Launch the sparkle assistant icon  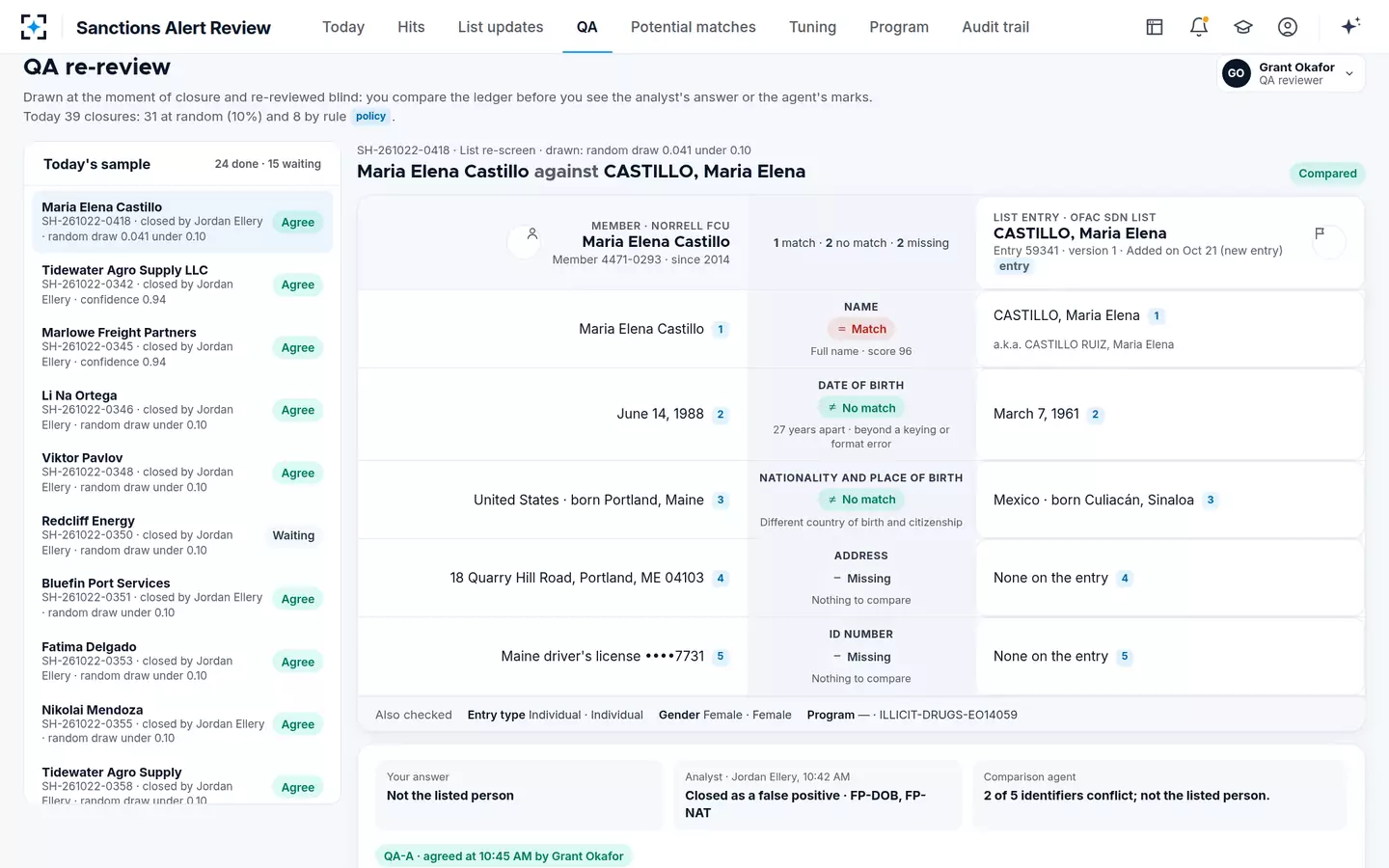click(x=1350, y=26)
